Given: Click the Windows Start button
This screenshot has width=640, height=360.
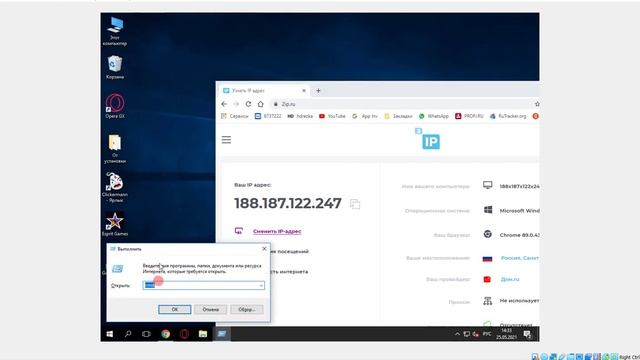Looking at the screenshot, I should [109, 334].
